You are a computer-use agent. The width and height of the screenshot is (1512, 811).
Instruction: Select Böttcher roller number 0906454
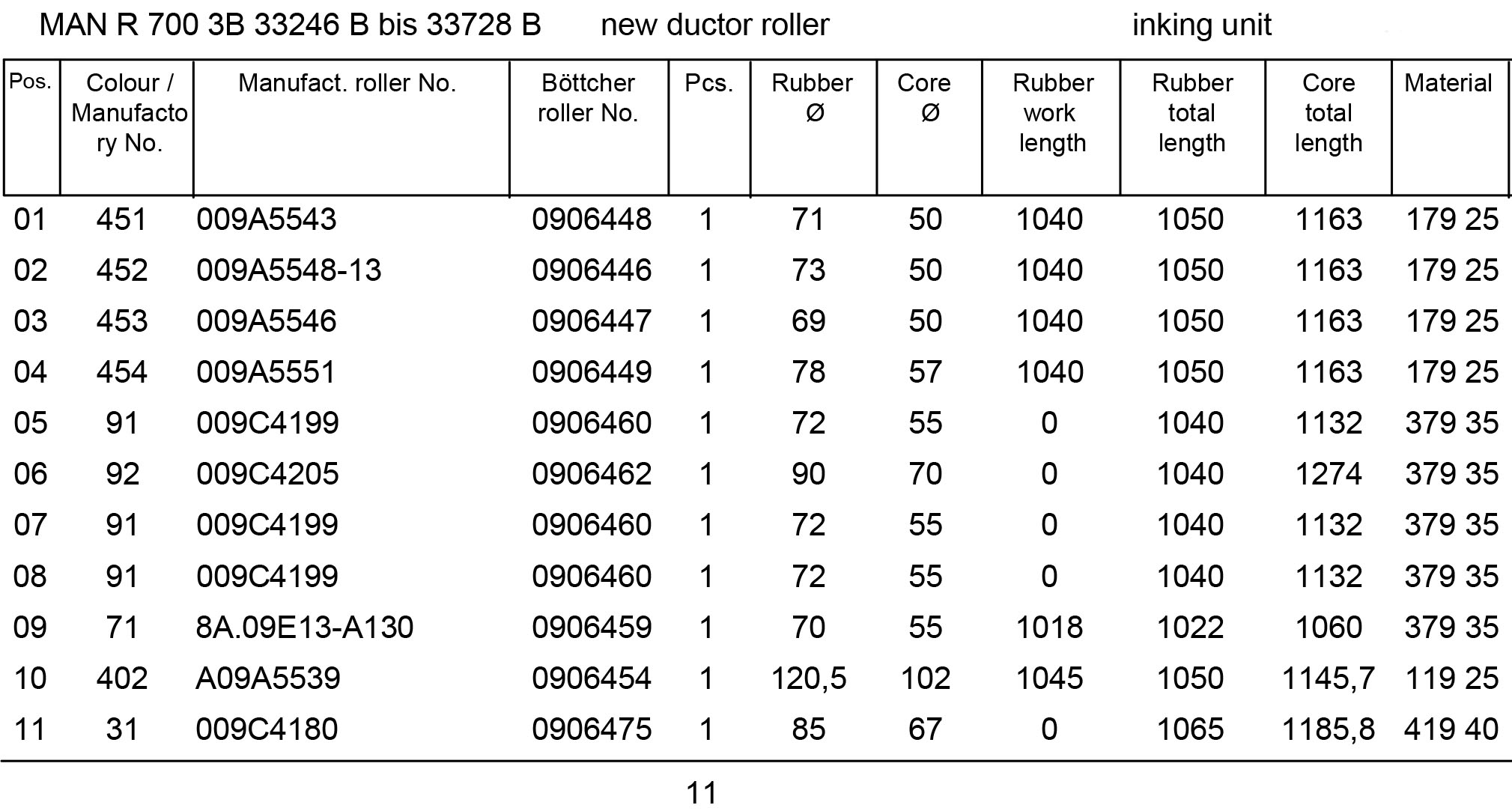[x=592, y=678]
